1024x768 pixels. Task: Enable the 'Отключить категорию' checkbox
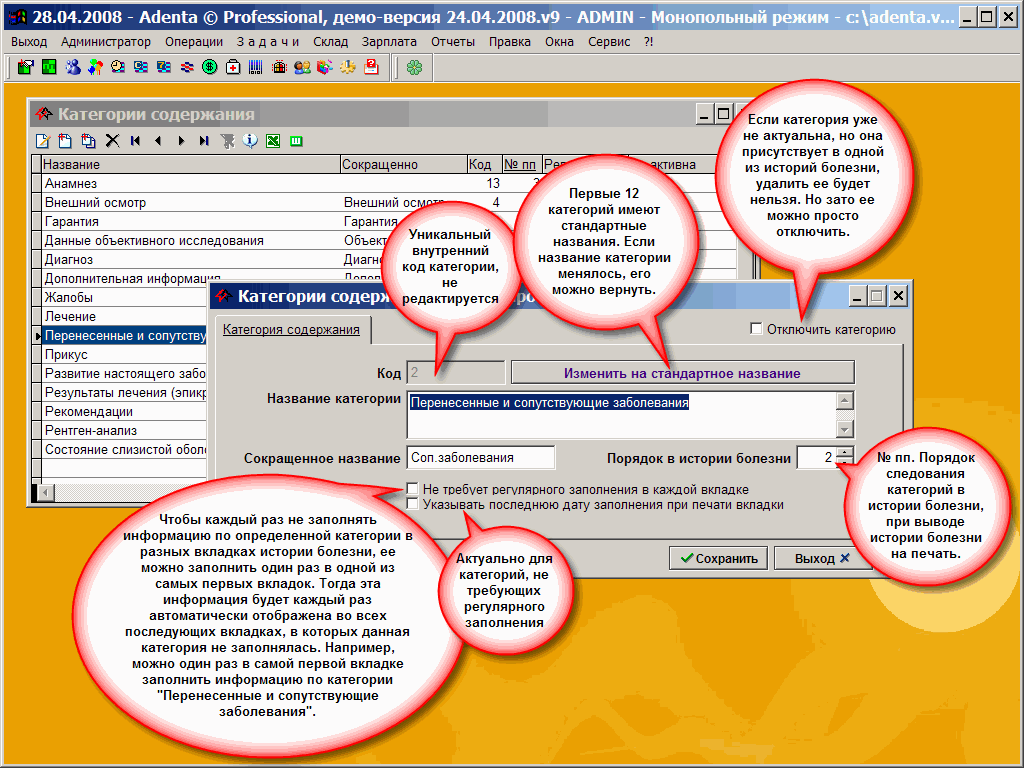[x=757, y=329]
